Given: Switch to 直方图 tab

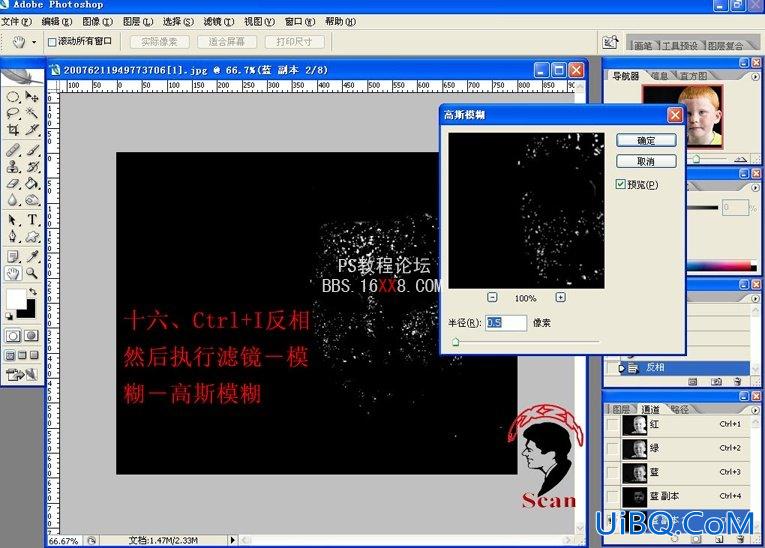Looking at the screenshot, I should (693, 76).
